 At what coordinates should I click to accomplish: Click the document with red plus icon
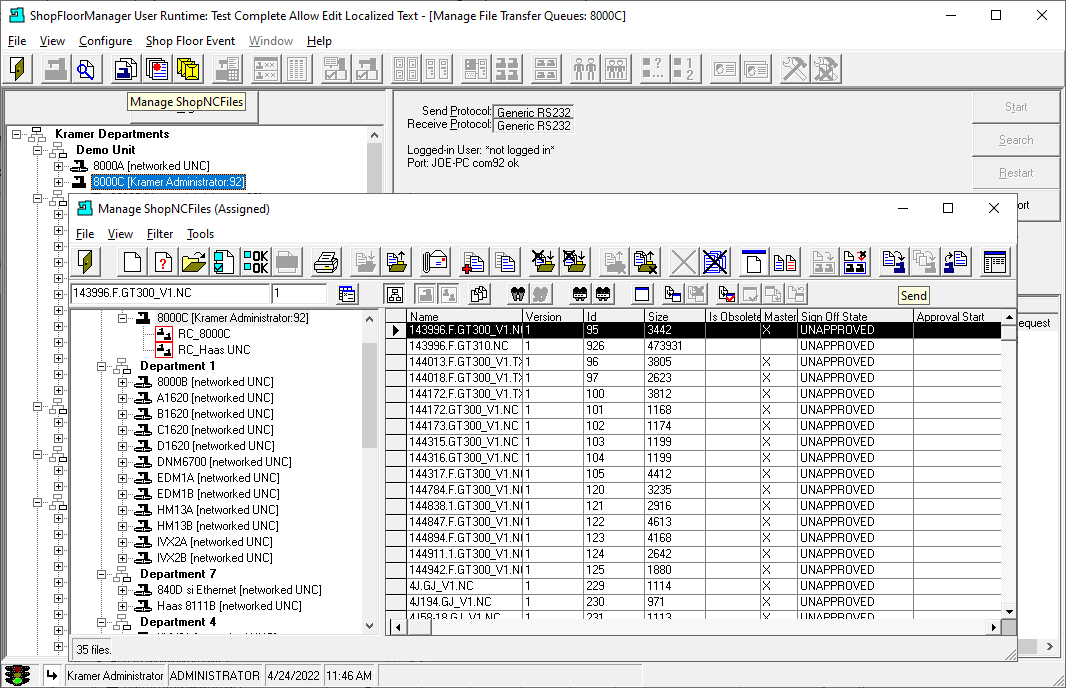pos(473,262)
